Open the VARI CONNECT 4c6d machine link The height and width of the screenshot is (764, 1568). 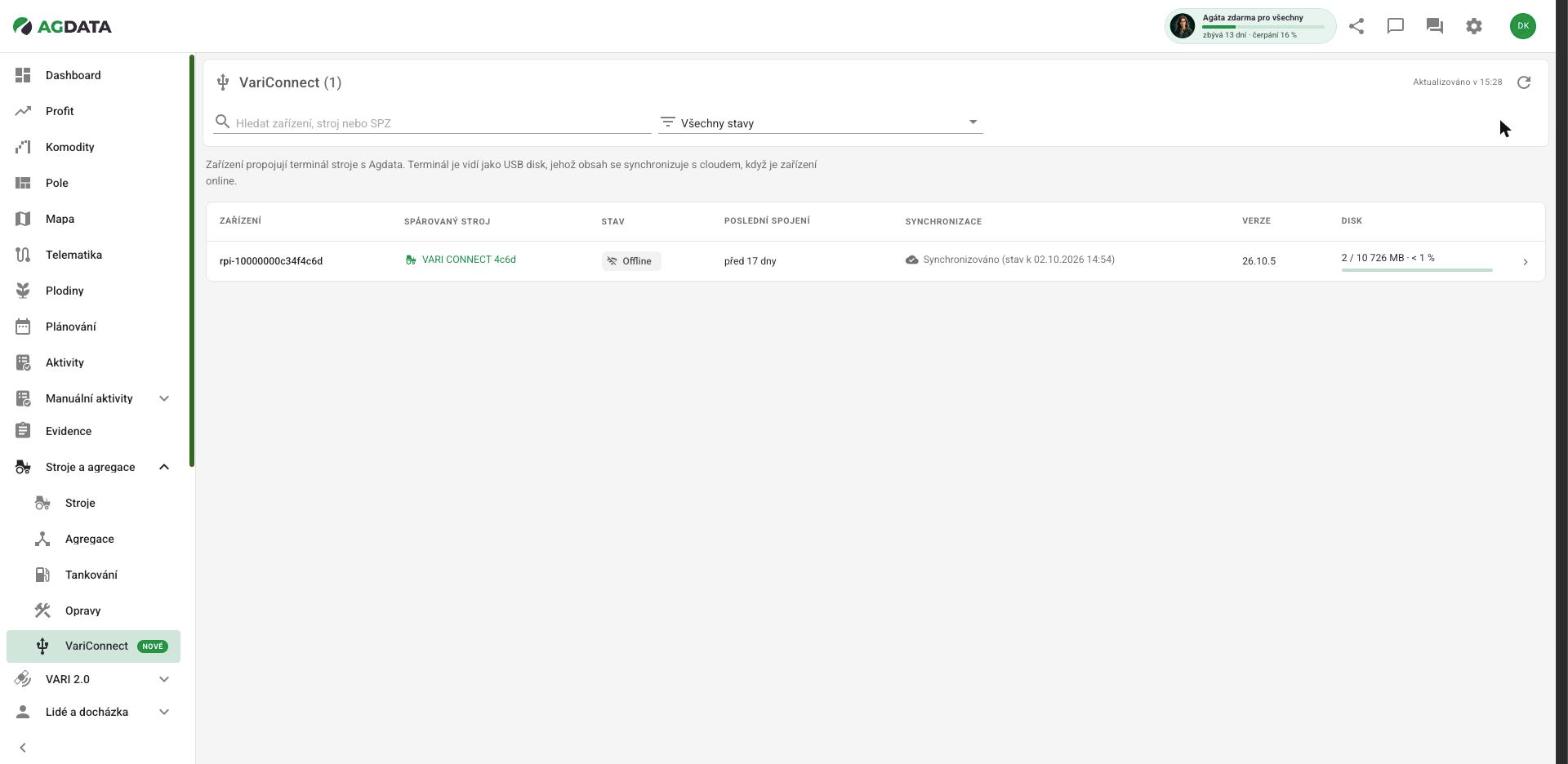click(x=461, y=260)
